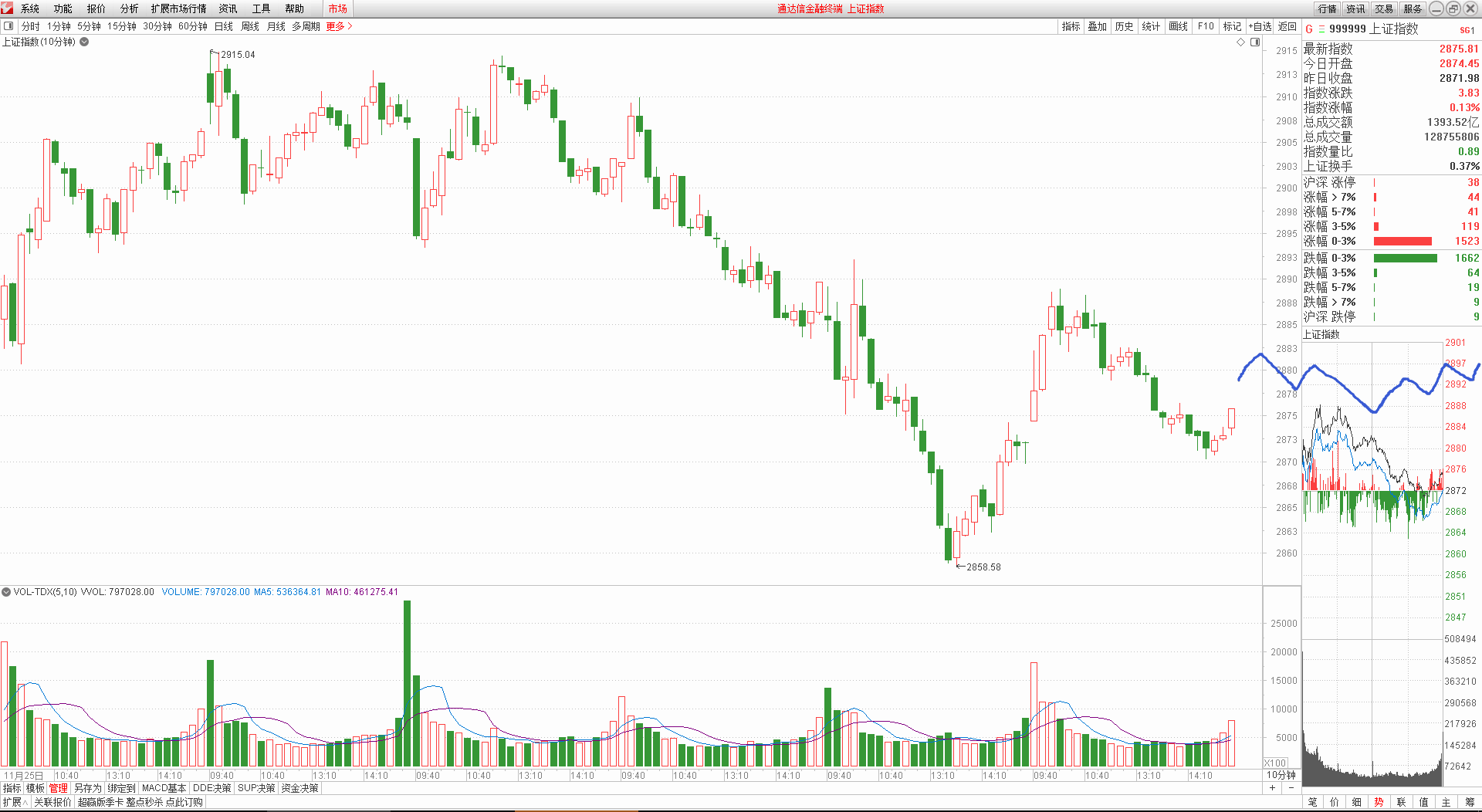
Task: Click the red G icon beside 999999
Action: (x=1309, y=29)
